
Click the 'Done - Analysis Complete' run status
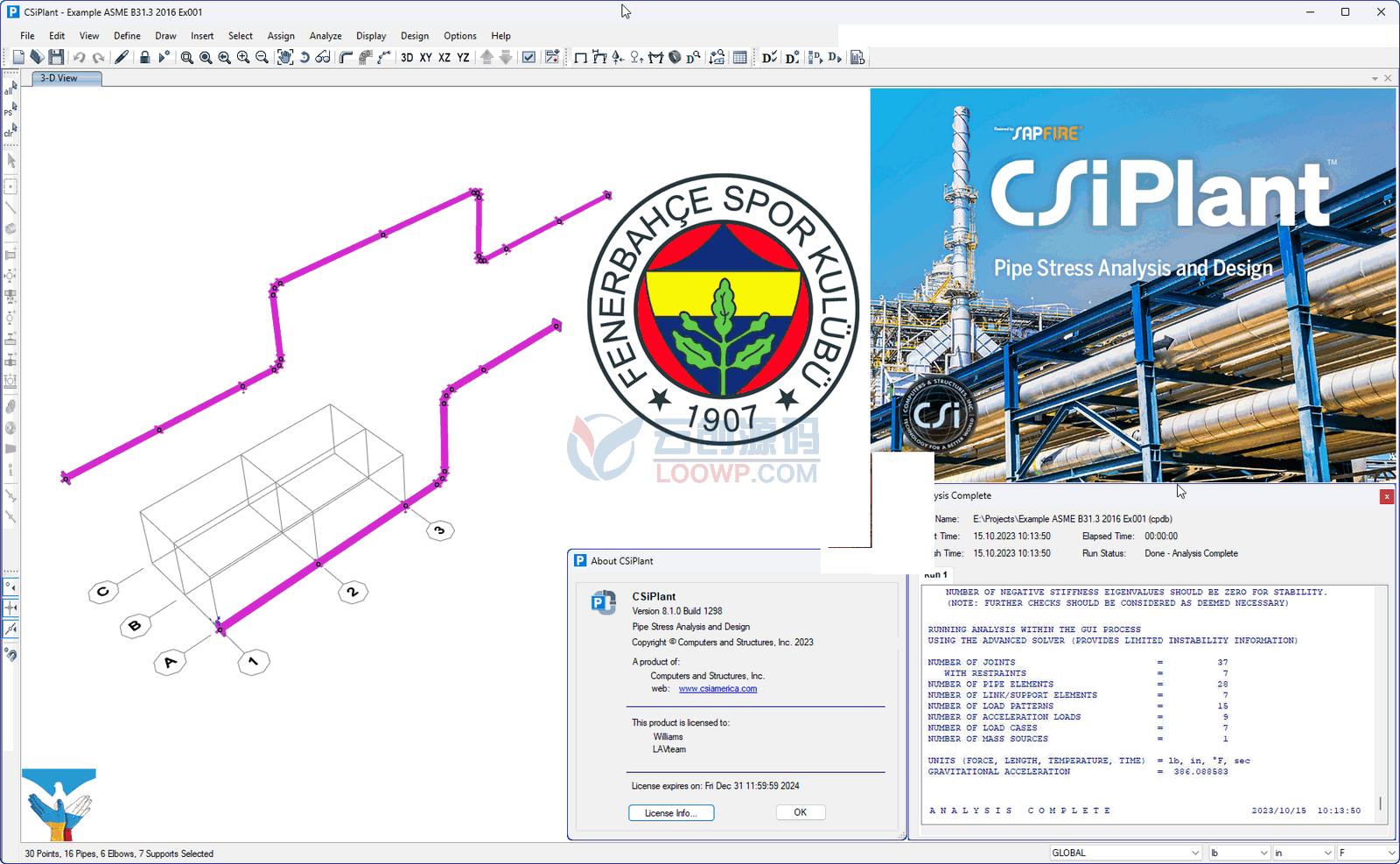point(1191,553)
